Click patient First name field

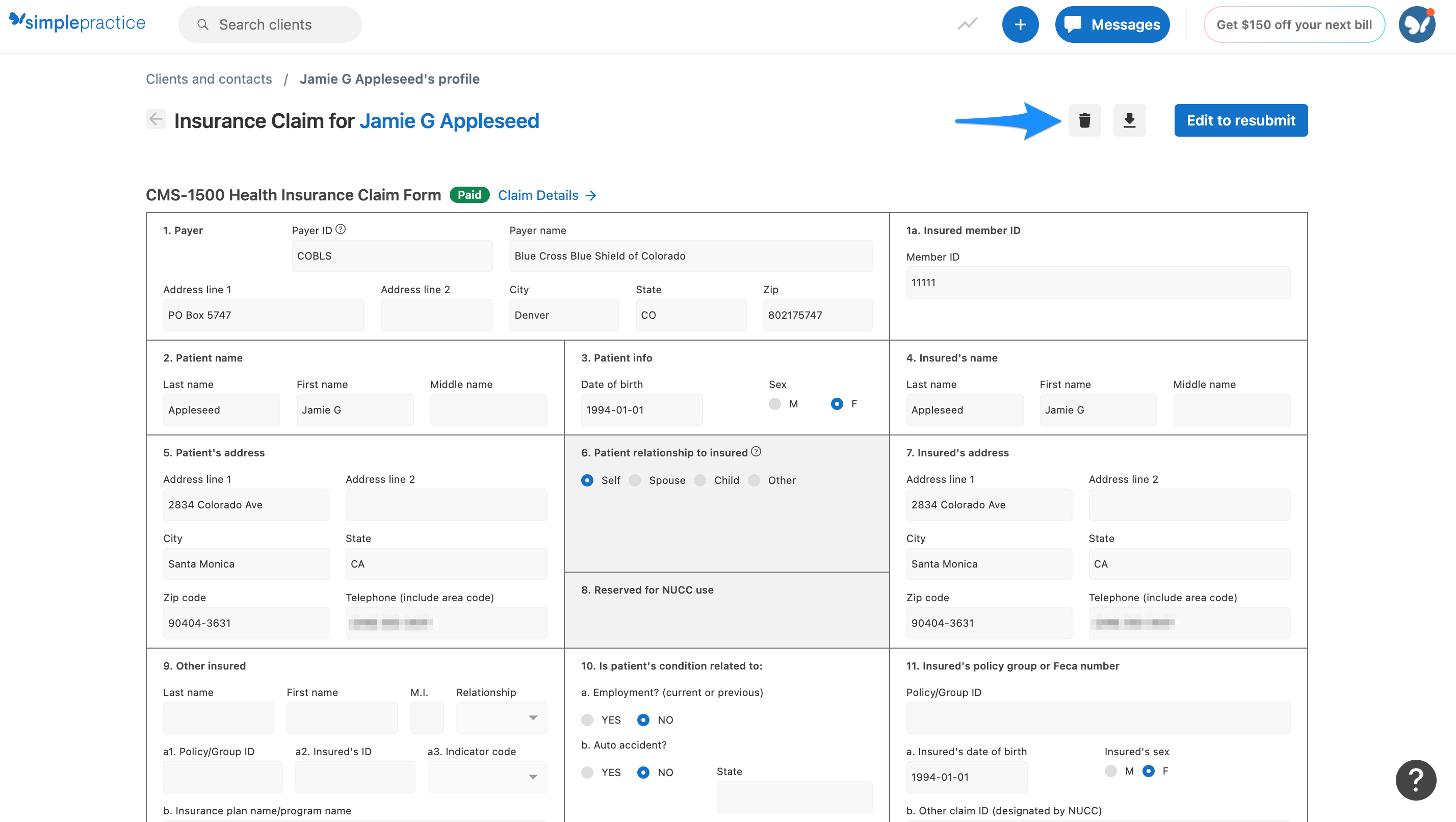point(355,410)
